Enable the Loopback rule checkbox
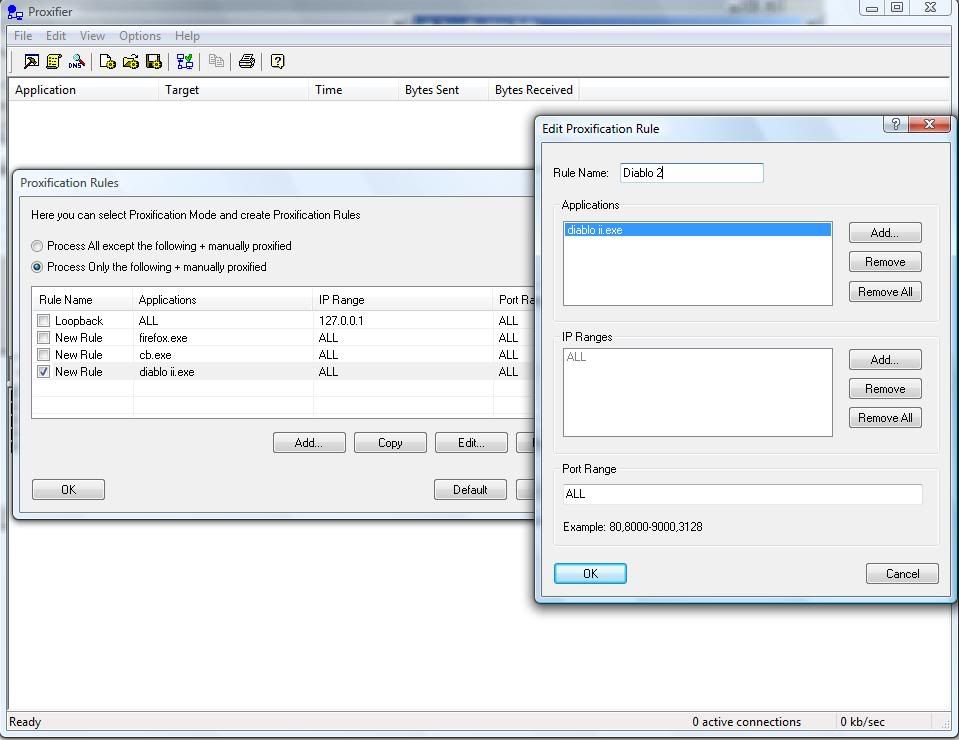 (43, 320)
